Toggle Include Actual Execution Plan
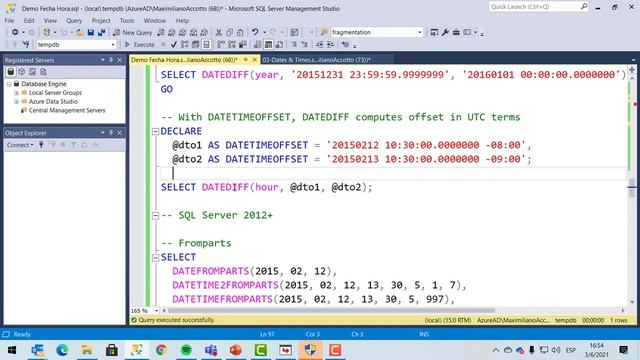This screenshot has height=360, width=640. [x=221, y=44]
